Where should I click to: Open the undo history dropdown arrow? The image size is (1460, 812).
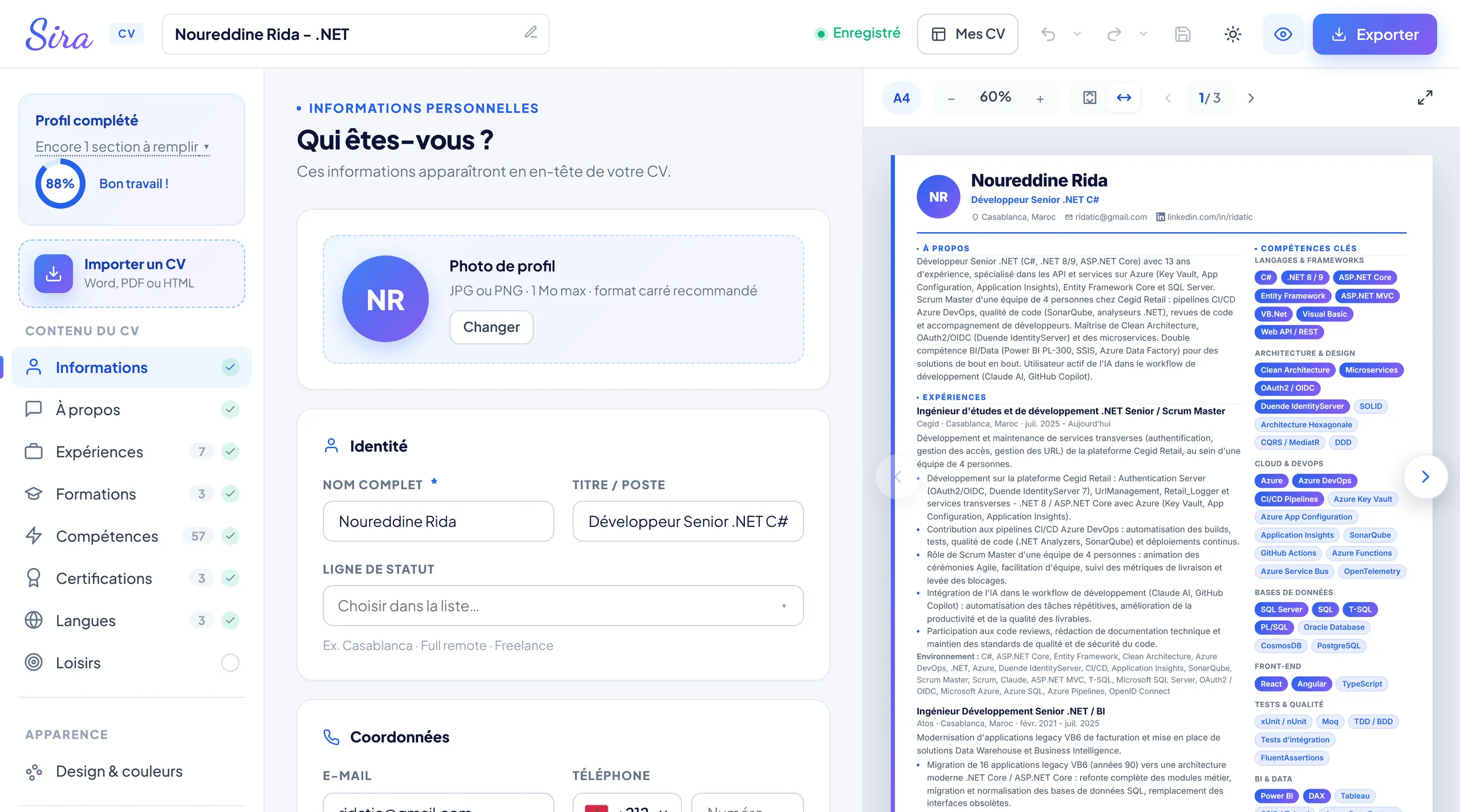pos(1077,34)
